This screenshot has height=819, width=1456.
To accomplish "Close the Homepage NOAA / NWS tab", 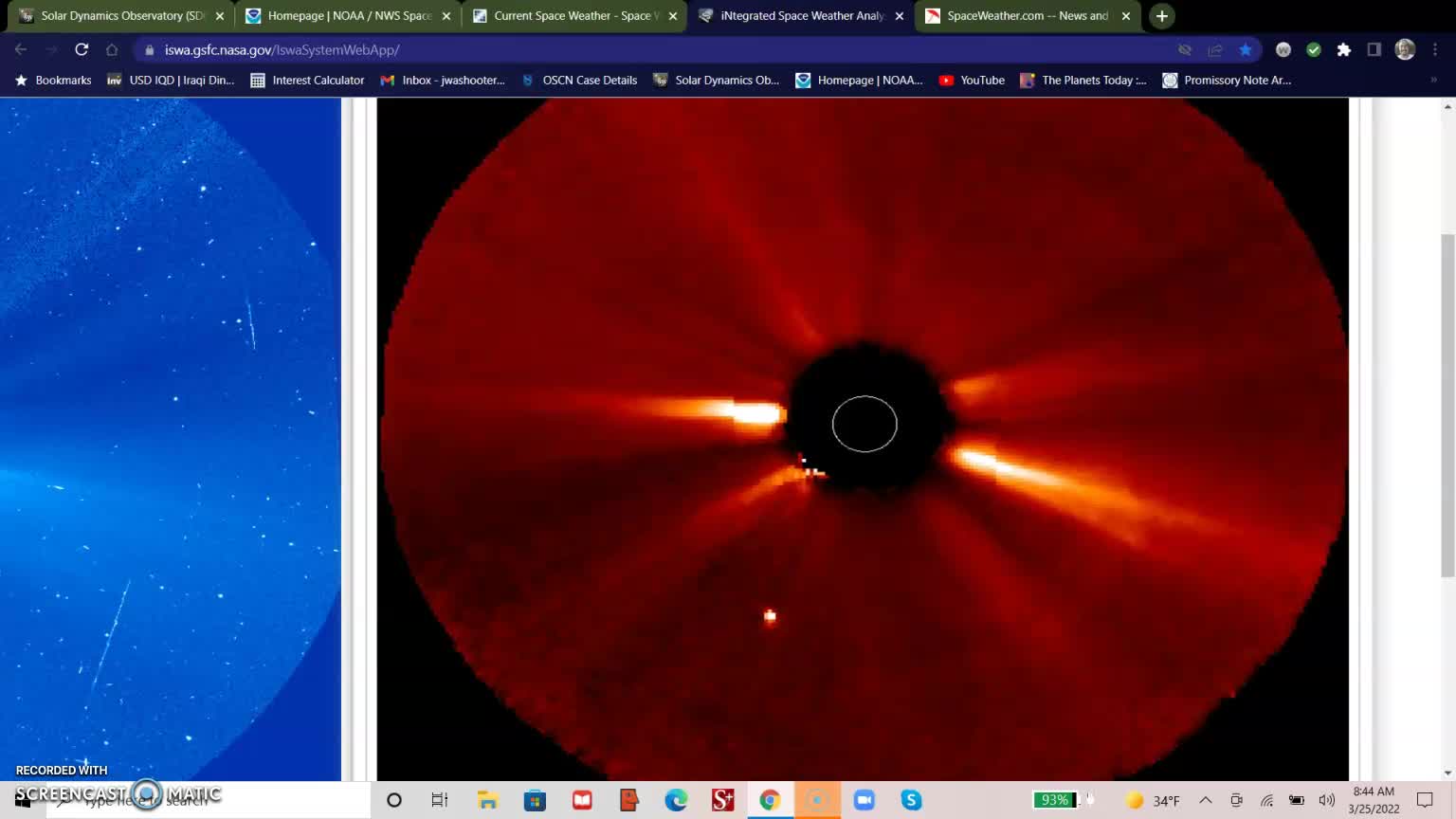I will coord(446,16).
